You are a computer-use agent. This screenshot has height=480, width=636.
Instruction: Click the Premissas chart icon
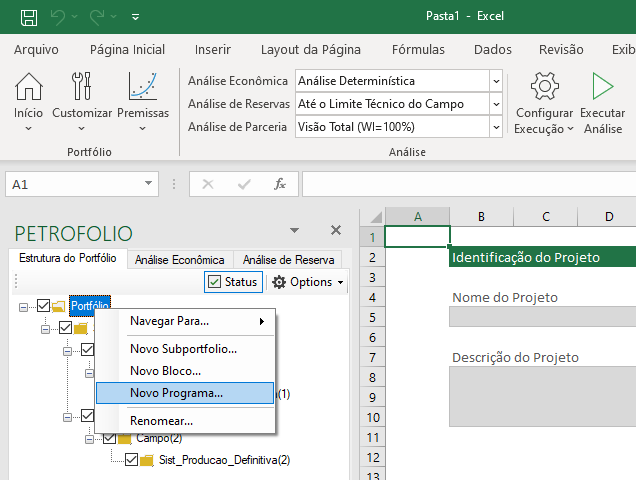click(143, 87)
